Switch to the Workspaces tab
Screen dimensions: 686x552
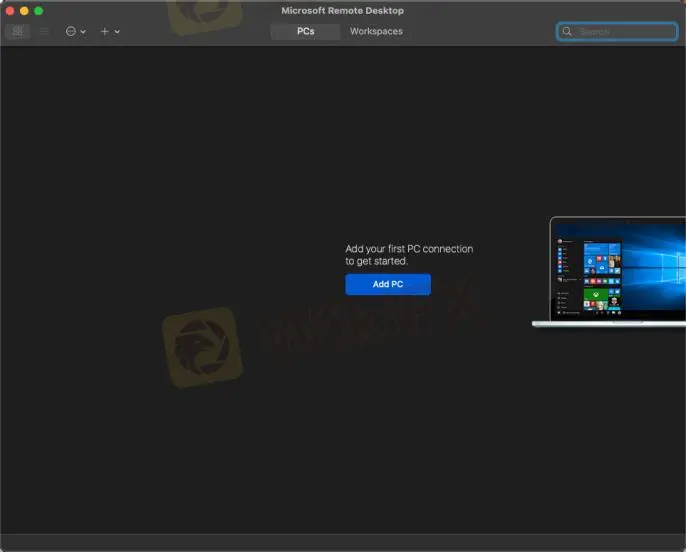pyautogui.click(x=376, y=32)
